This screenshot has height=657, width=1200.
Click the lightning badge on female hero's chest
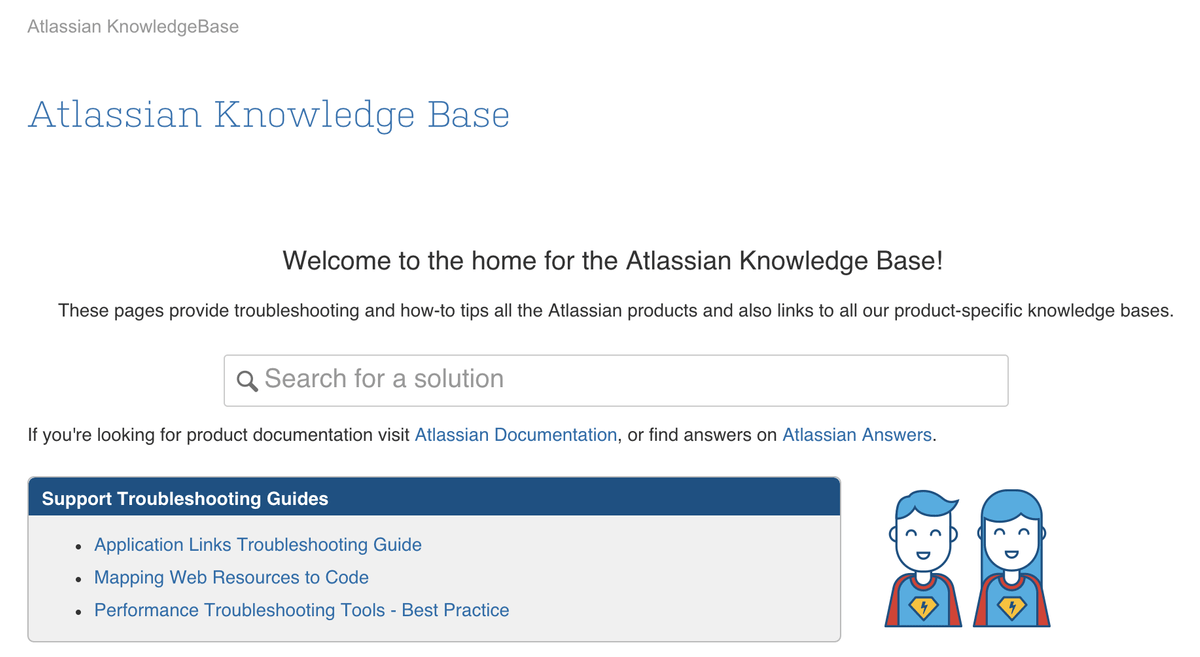coord(1012,607)
